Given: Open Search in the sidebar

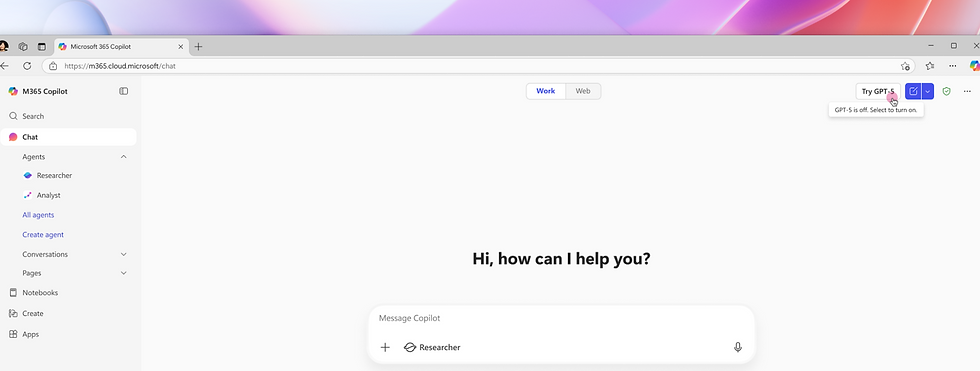Looking at the screenshot, I should (x=68, y=116).
